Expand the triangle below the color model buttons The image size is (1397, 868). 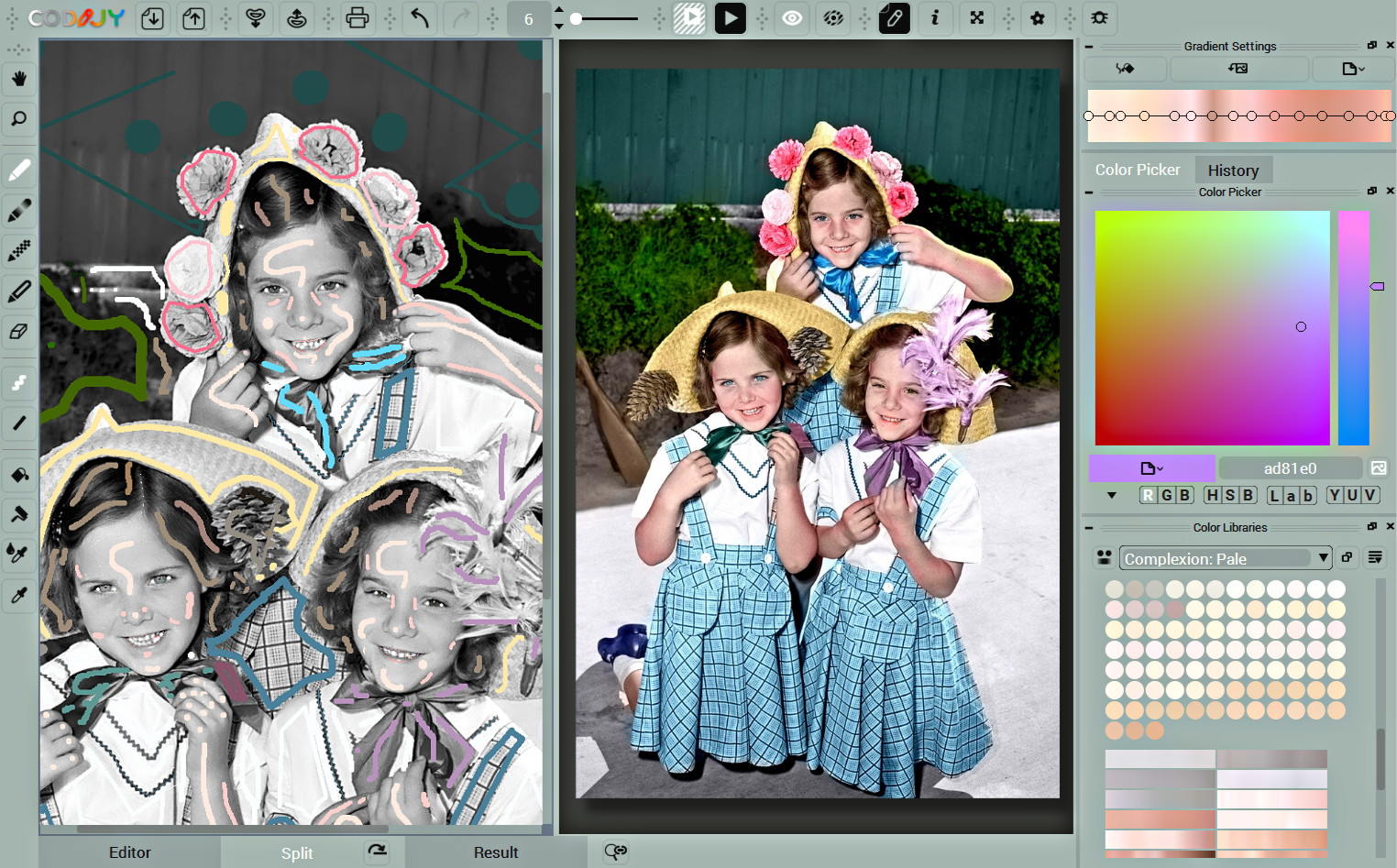click(x=1113, y=495)
